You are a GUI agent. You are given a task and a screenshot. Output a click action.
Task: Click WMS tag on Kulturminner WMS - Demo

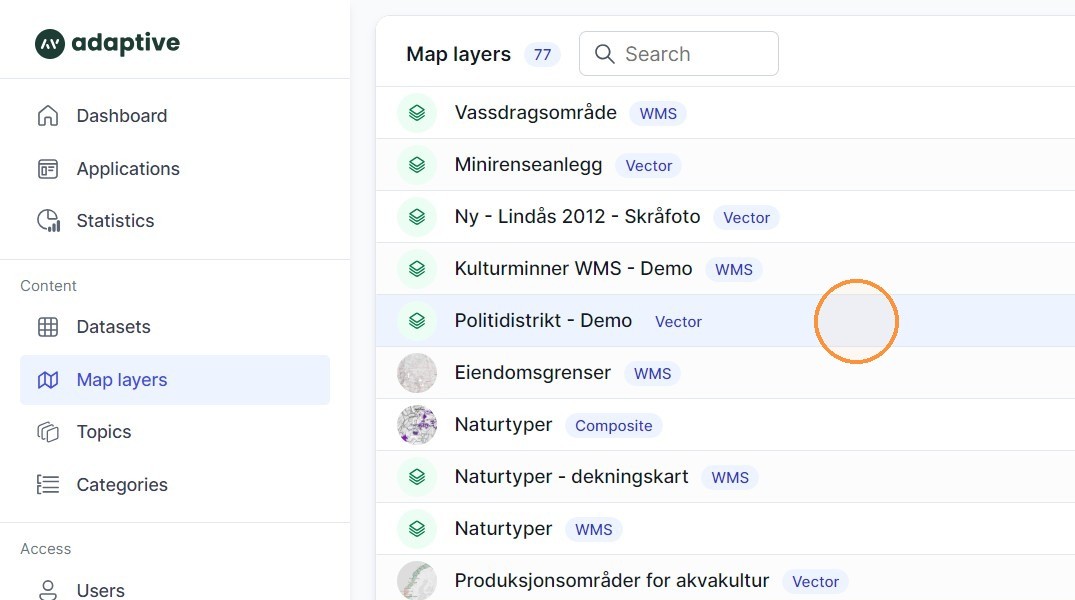coord(734,269)
